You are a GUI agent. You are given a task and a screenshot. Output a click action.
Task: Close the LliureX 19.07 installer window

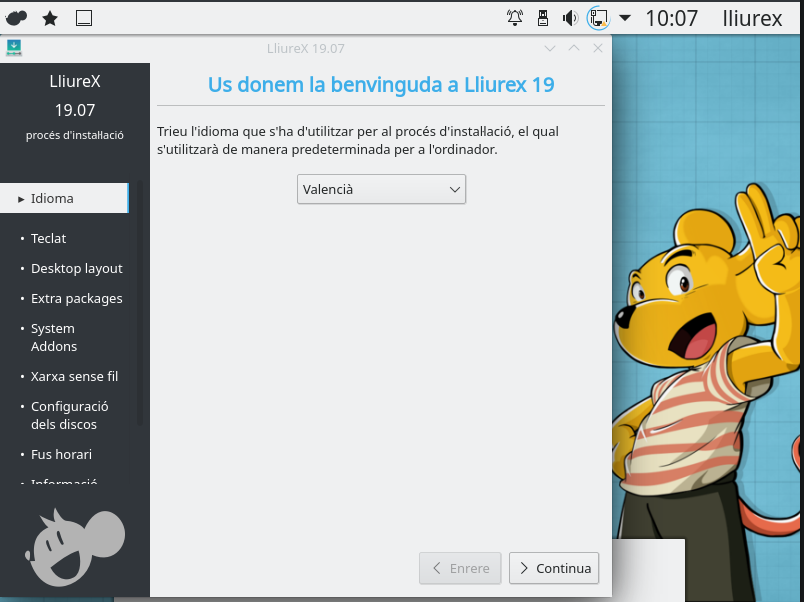pyautogui.click(x=597, y=48)
